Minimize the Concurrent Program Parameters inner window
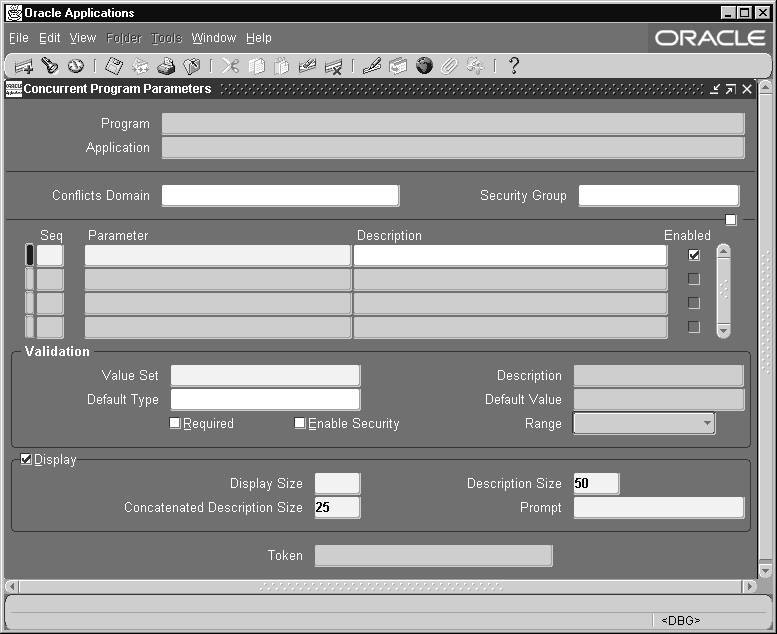This screenshot has height=634, width=777. point(715,89)
